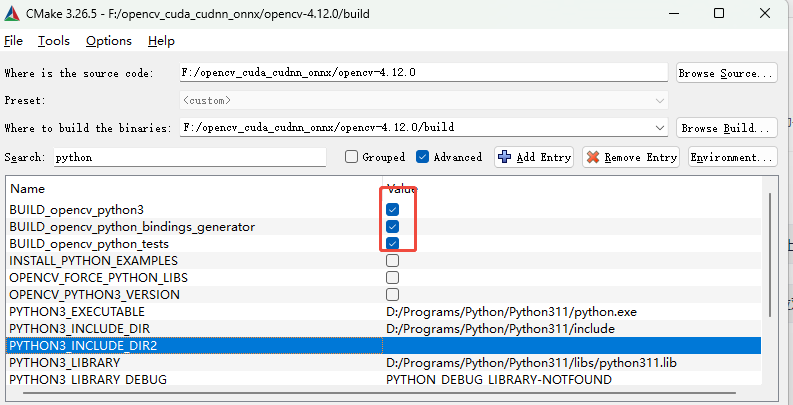Toggle BUILD_opencv_python_bindings_generator checkbox

tap(393, 227)
